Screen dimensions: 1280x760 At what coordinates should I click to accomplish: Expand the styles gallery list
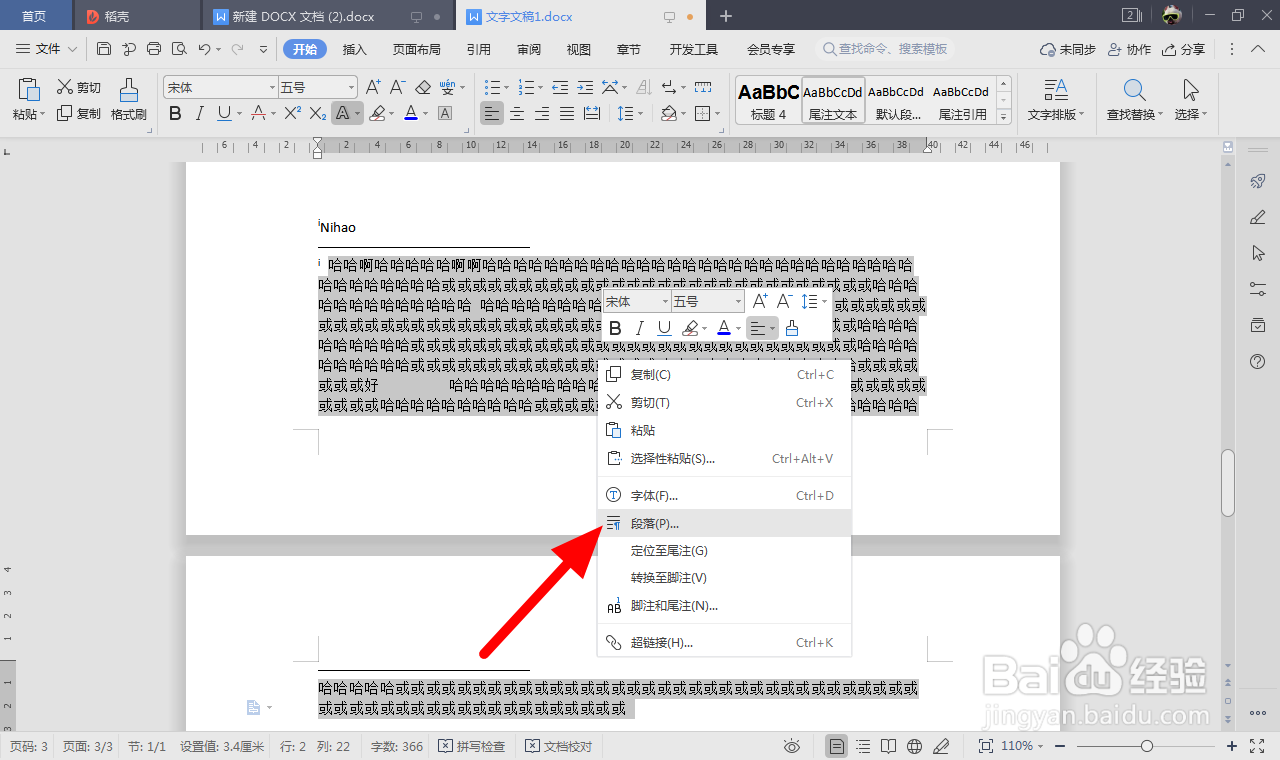point(1004,117)
